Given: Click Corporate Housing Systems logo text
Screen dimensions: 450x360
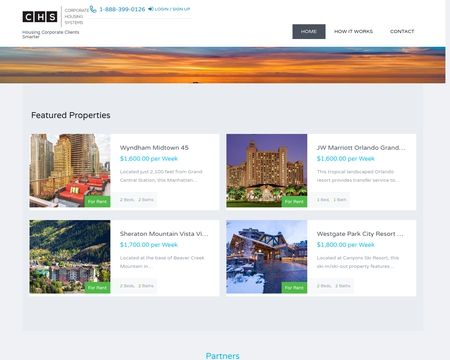Looking at the screenshot, I should tap(76, 16).
